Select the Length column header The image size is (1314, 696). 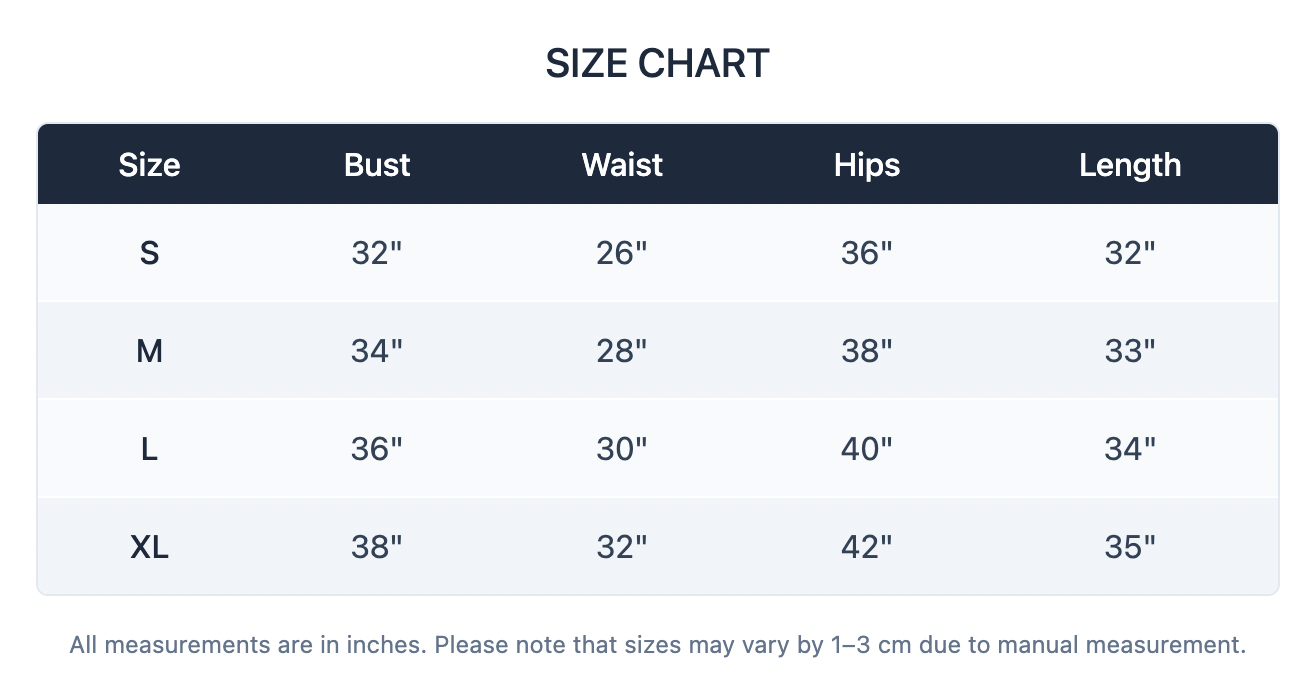(x=1130, y=165)
